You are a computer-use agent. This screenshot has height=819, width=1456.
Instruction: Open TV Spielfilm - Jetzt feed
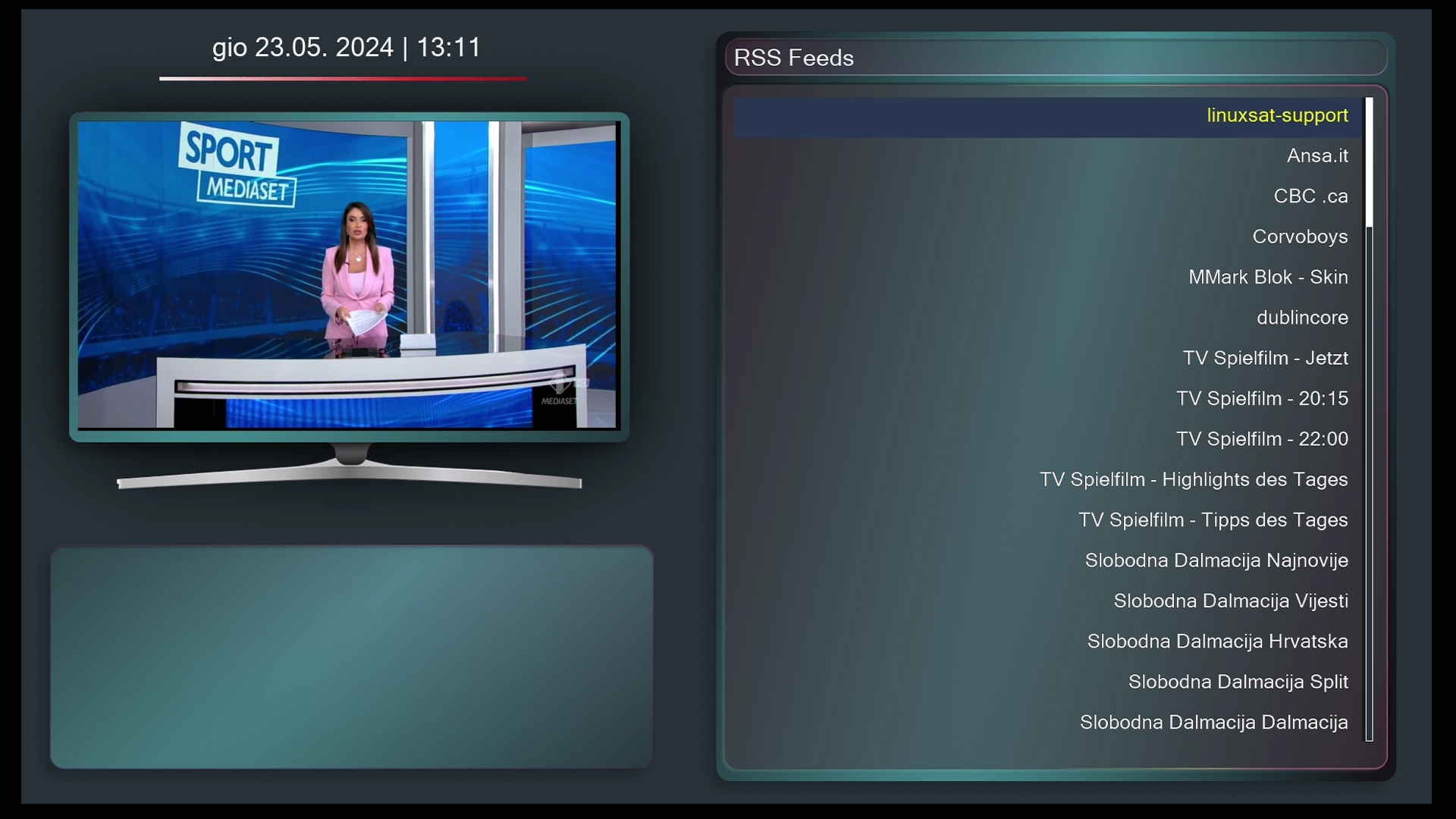click(1265, 358)
